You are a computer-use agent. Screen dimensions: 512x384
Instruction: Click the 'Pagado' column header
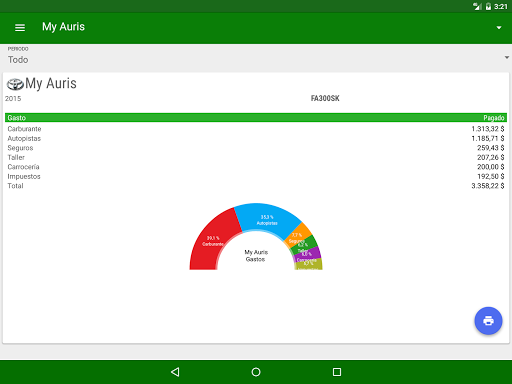click(x=494, y=118)
